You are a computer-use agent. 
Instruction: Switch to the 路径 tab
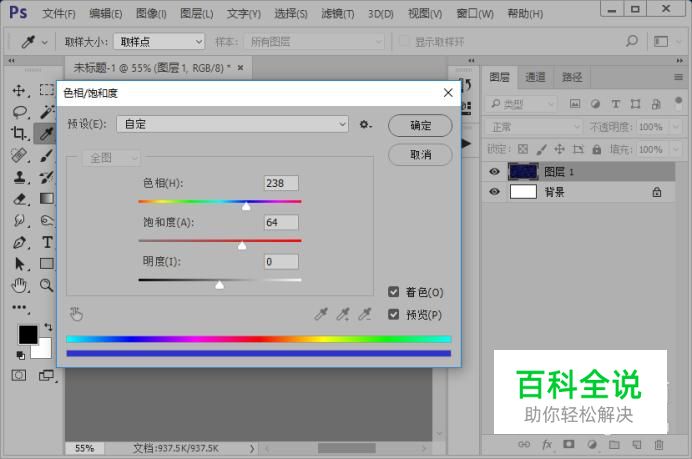pyautogui.click(x=572, y=77)
